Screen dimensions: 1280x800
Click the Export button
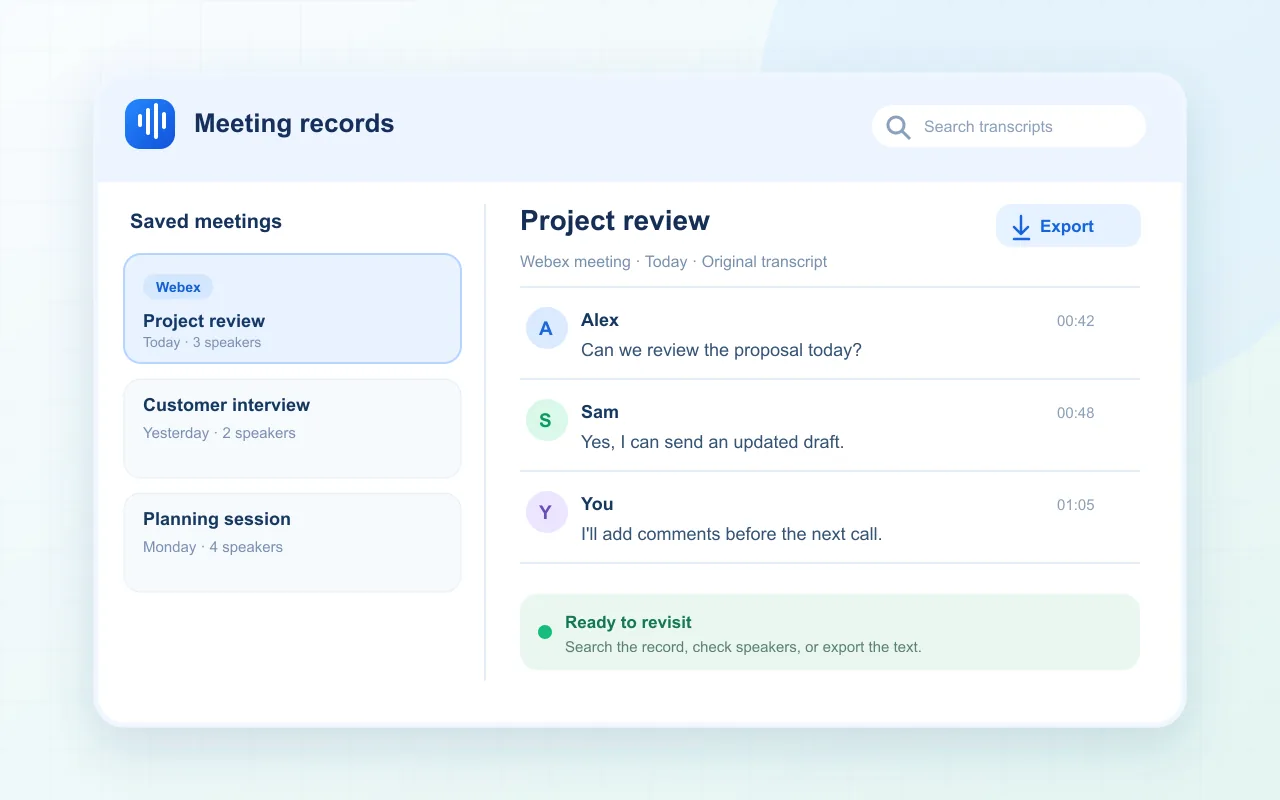(1068, 226)
